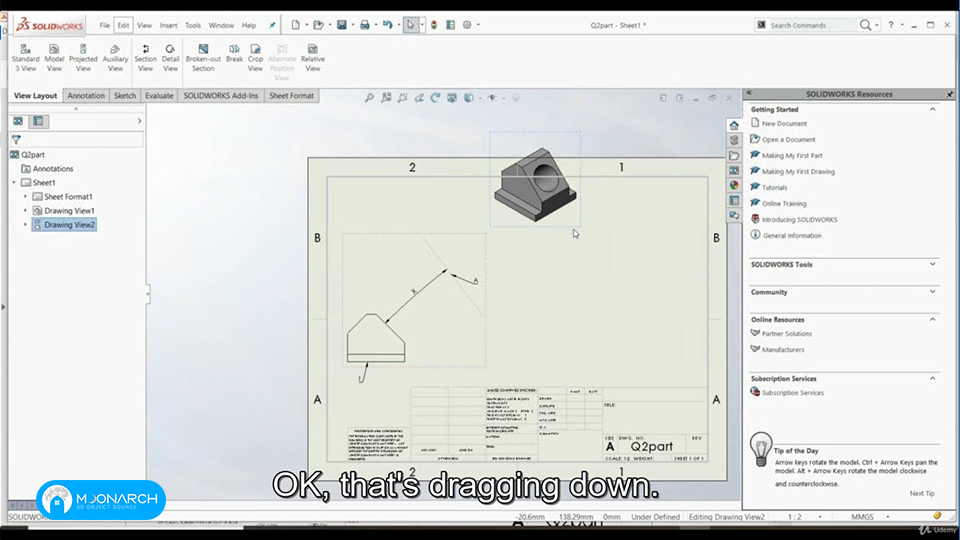
Task: Click the Break view tool
Action: click(x=234, y=53)
